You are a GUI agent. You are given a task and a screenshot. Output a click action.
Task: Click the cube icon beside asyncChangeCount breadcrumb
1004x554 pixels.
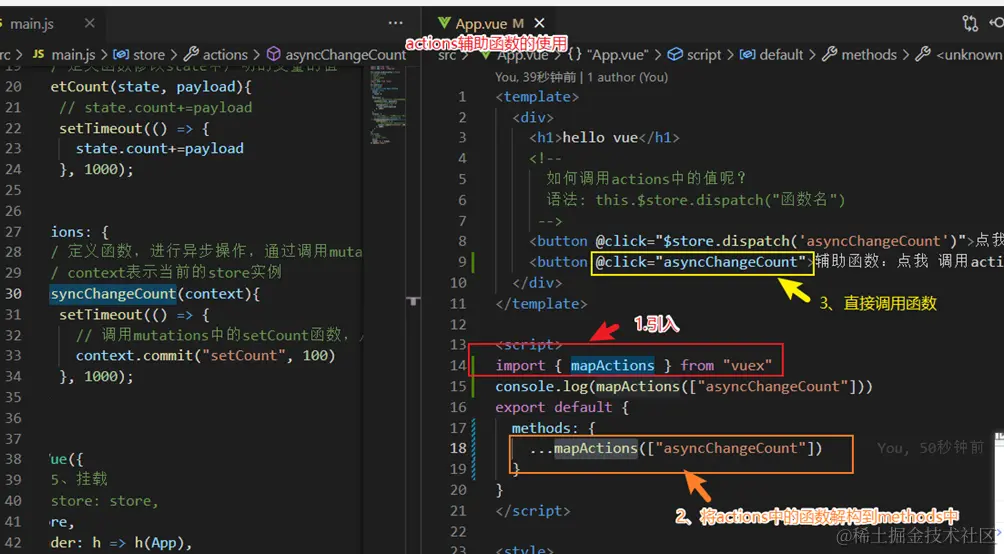(x=273, y=54)
